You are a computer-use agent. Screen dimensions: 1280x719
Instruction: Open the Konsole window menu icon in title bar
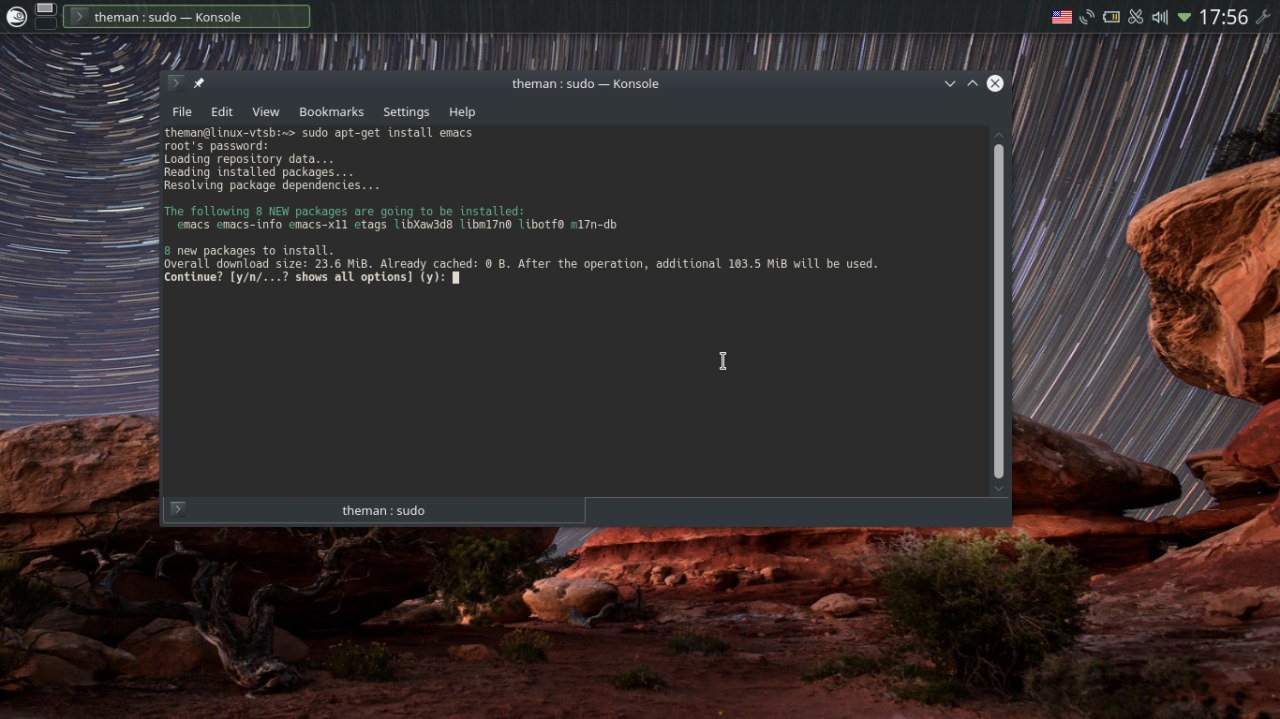tap(176, 83)
